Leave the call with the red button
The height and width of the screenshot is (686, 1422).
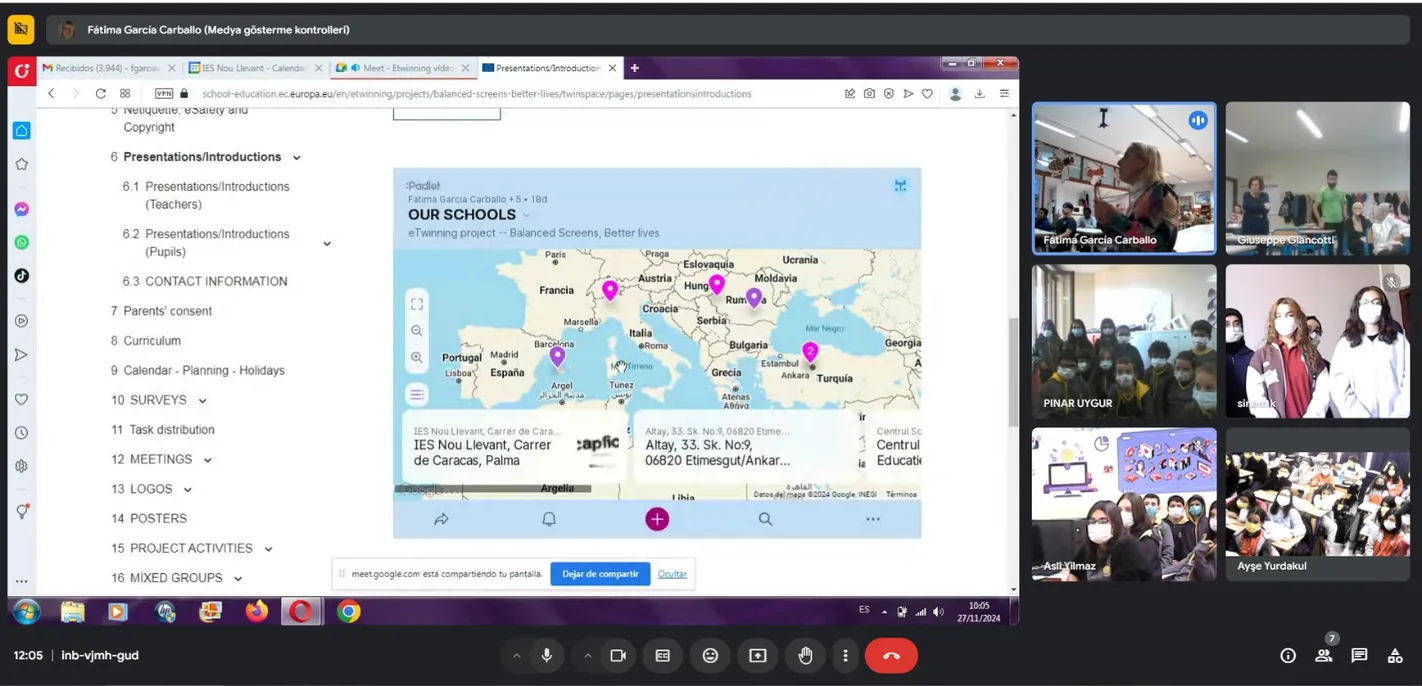pos(891,656)
